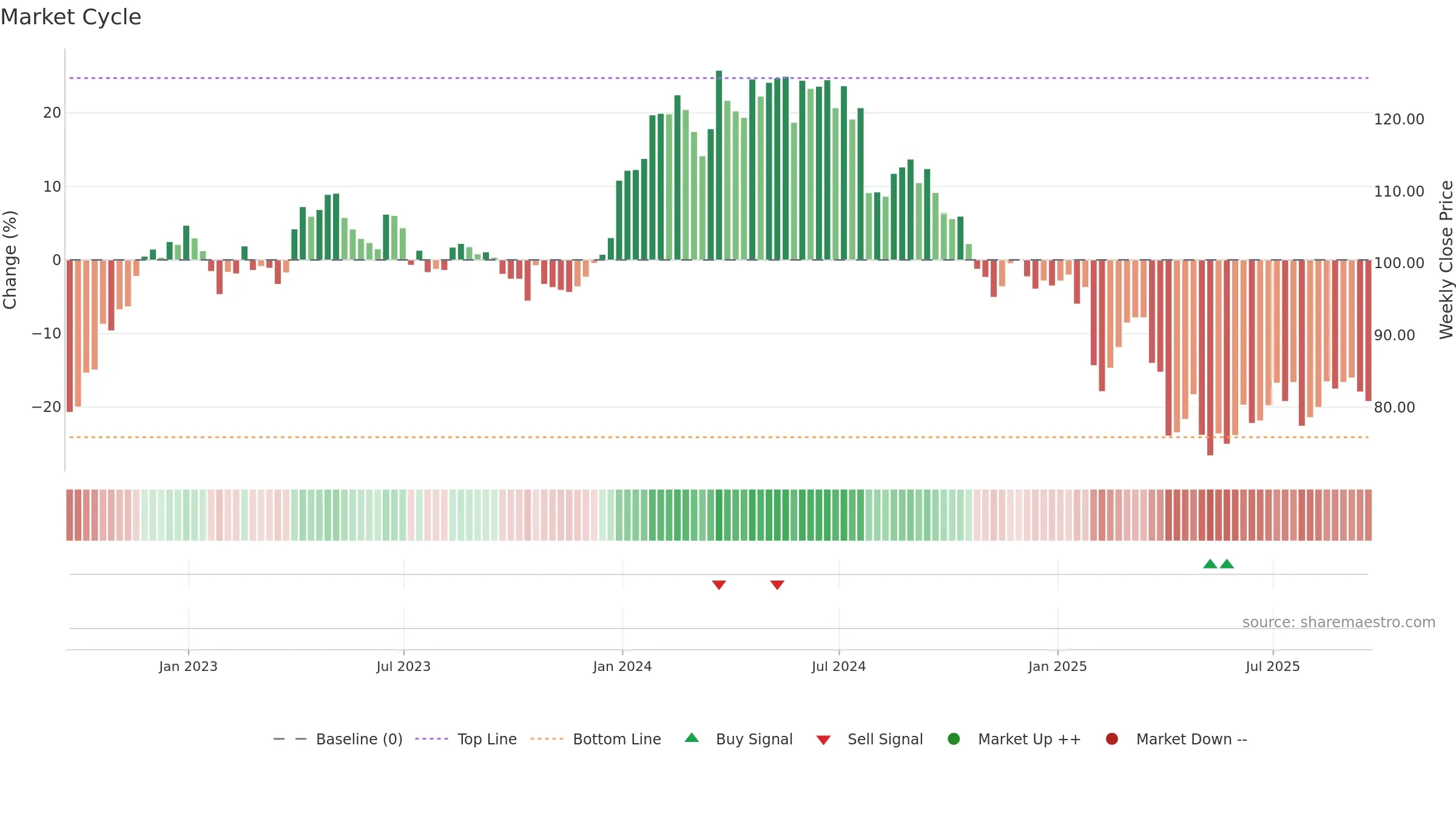Click the Market Cycle chart title
This screenshot has width=1456, height=819.
[71, 17]
